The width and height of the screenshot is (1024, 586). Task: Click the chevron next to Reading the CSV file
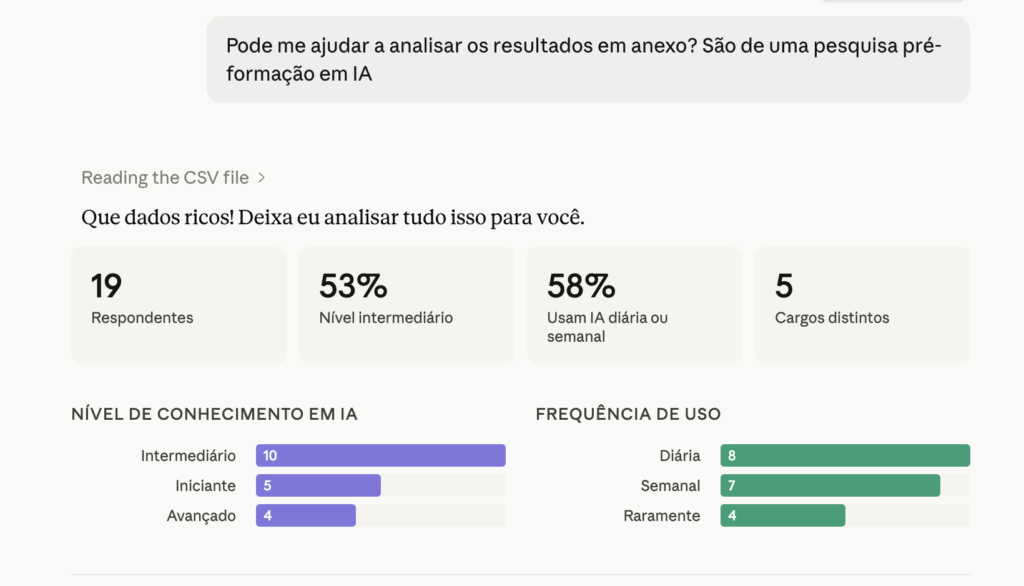262,178
